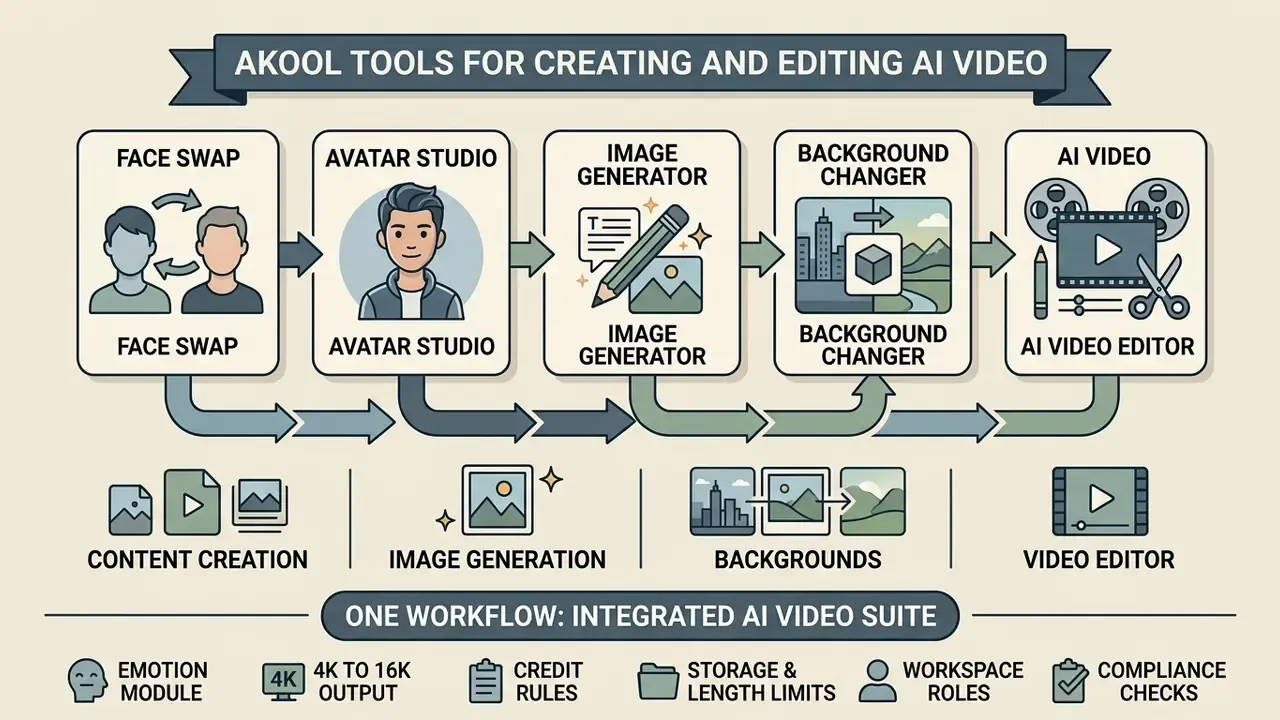The width and height of the screenshot is (1280, 720).
Task: Select the cube icon in Background Changer card
Action: point(873,265)
